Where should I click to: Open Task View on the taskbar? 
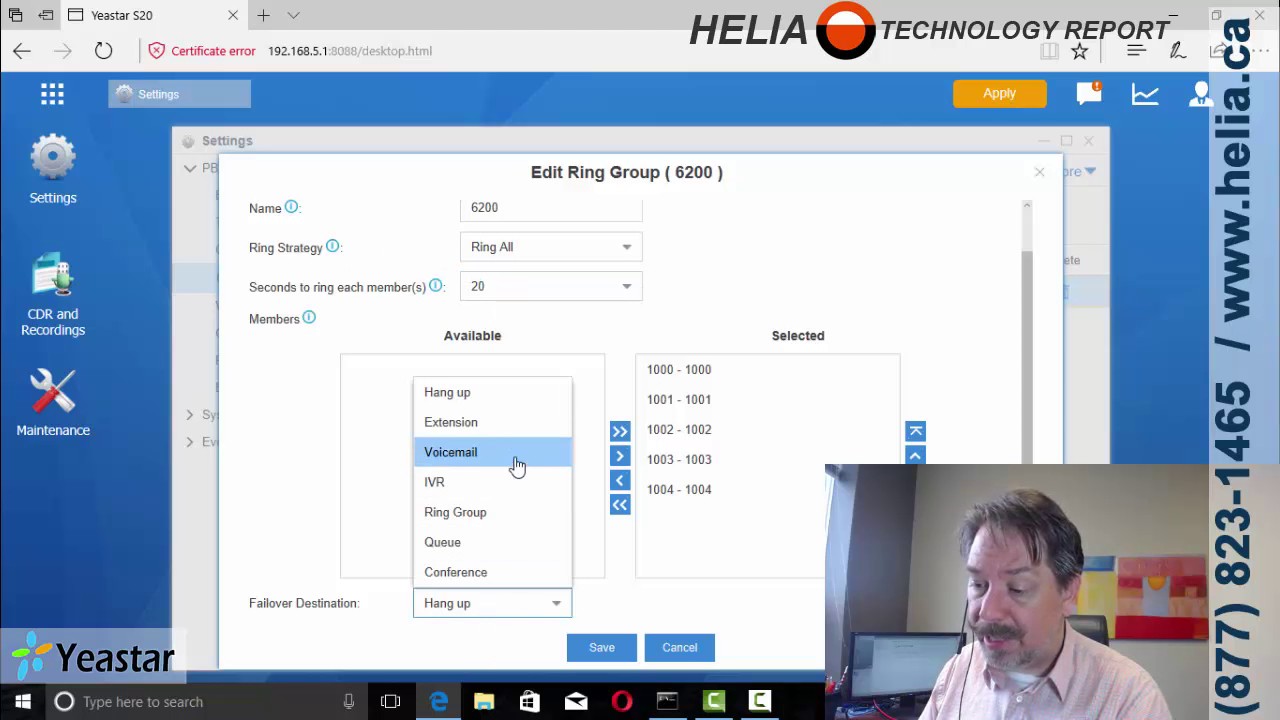(390, 702)
